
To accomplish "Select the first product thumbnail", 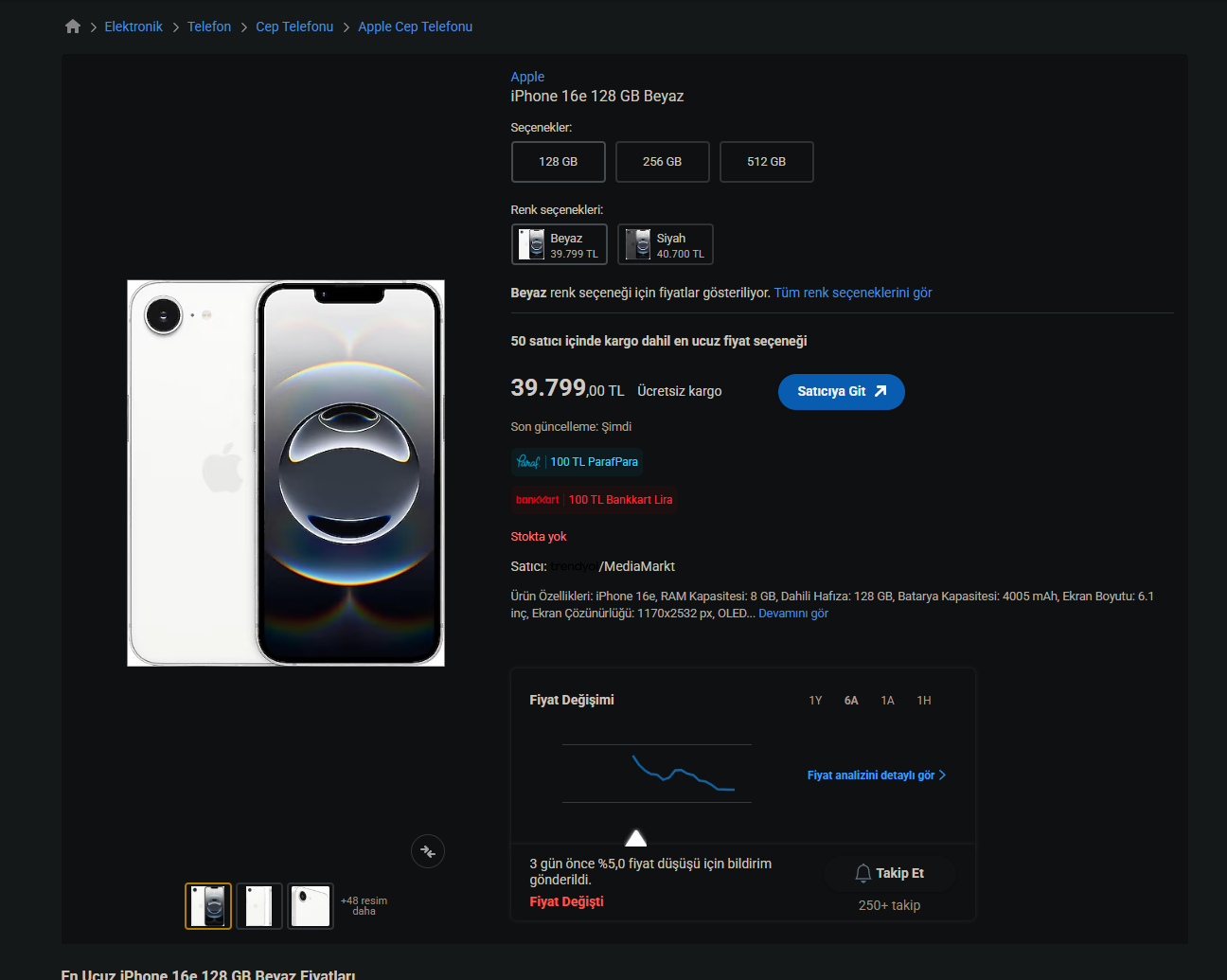I will point(208,906).
